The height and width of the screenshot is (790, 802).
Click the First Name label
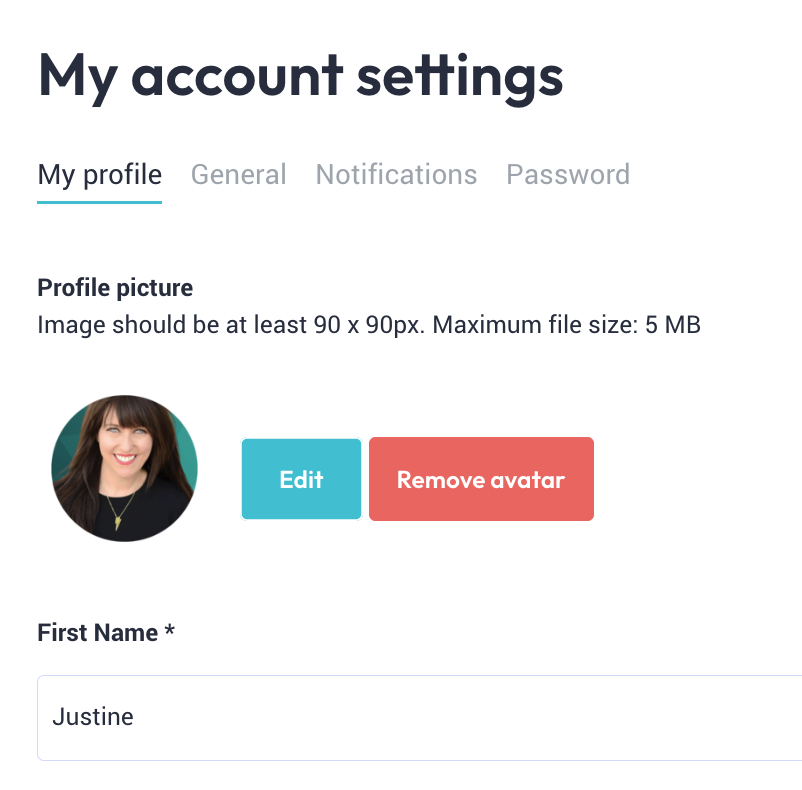click(98, 633)
